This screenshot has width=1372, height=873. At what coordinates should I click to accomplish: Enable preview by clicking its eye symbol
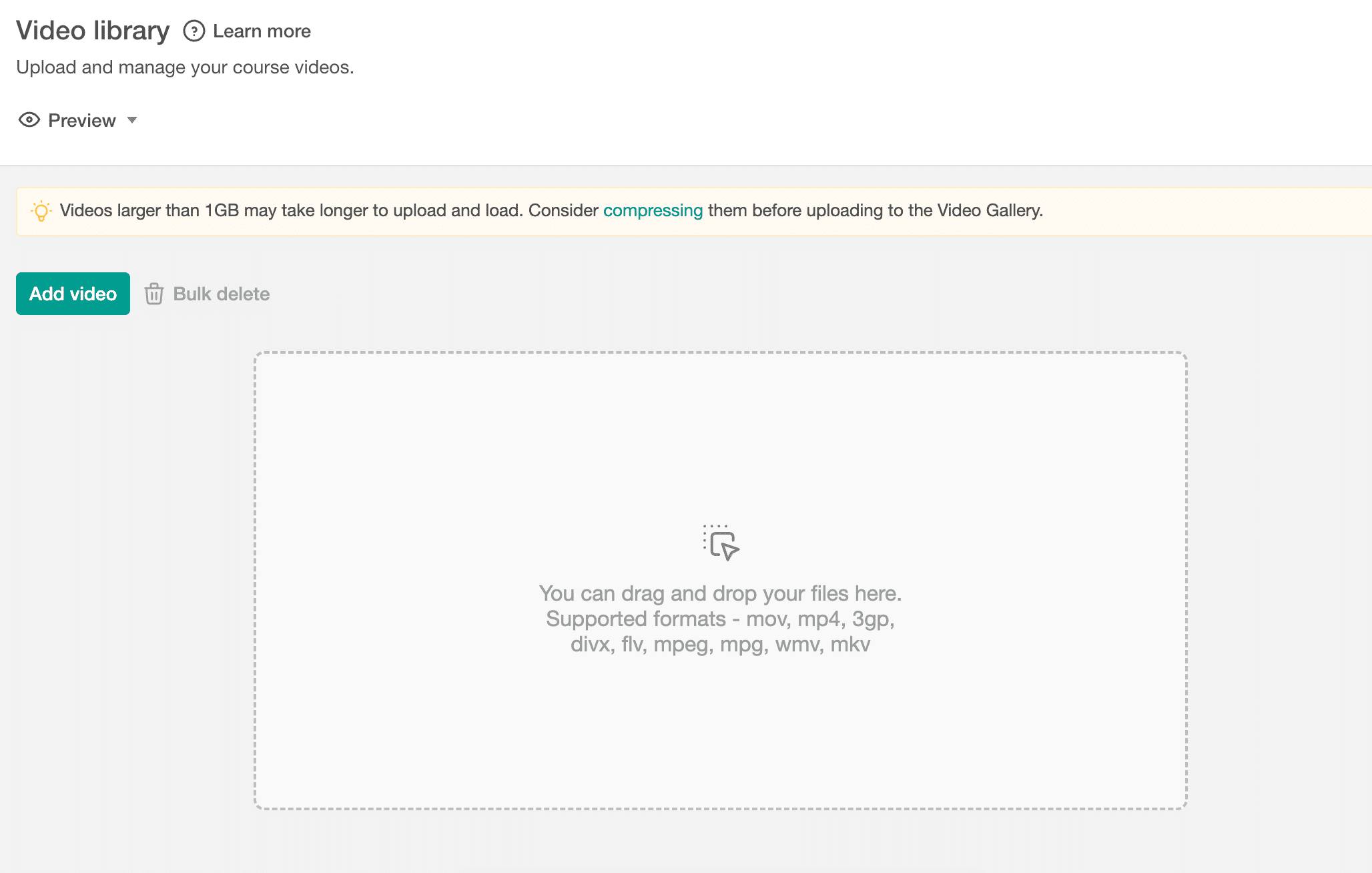[28, 120]
